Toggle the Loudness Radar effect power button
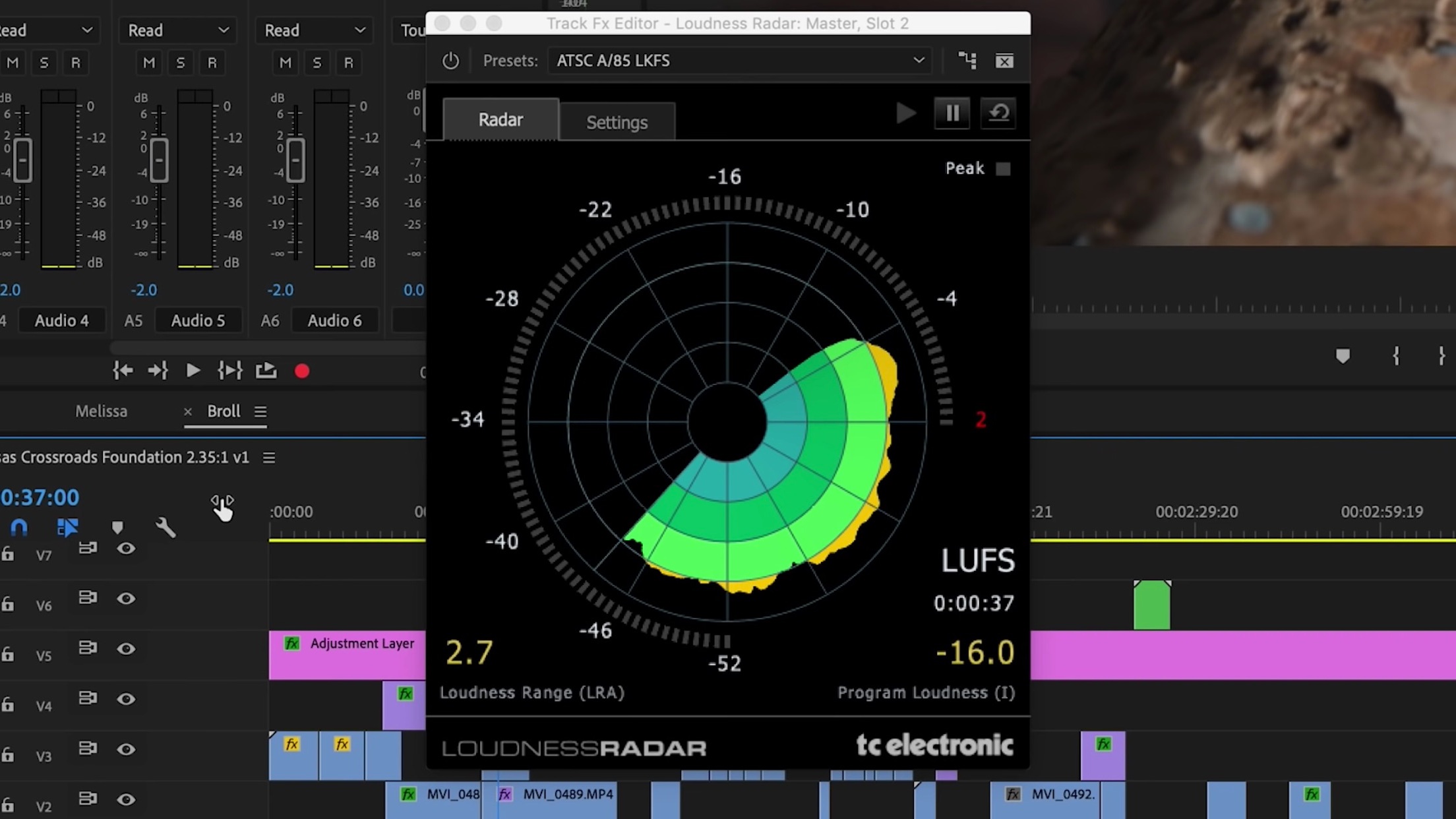The image size is (1456, 819). pyautogui.click(x=450, y=61)
